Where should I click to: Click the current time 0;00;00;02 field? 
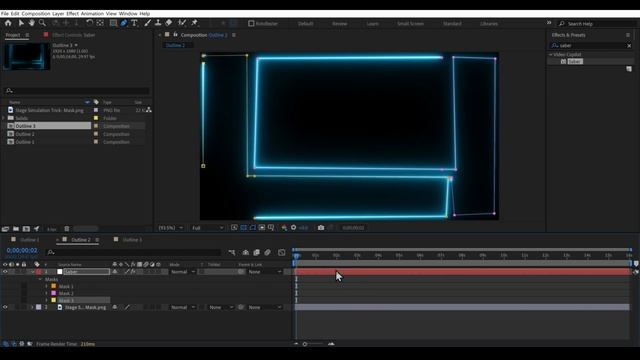click(22, 251)
